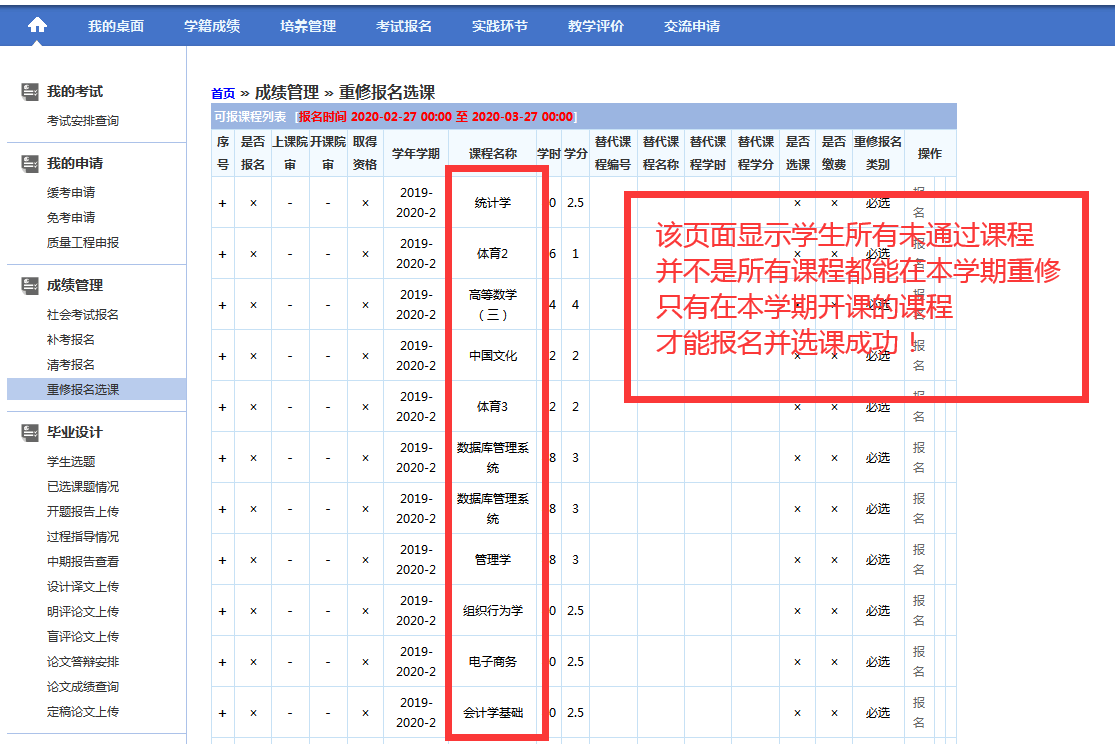Expand the 中国文化 row plus sign
This screenshot has height=744, width=1115.
222,356
